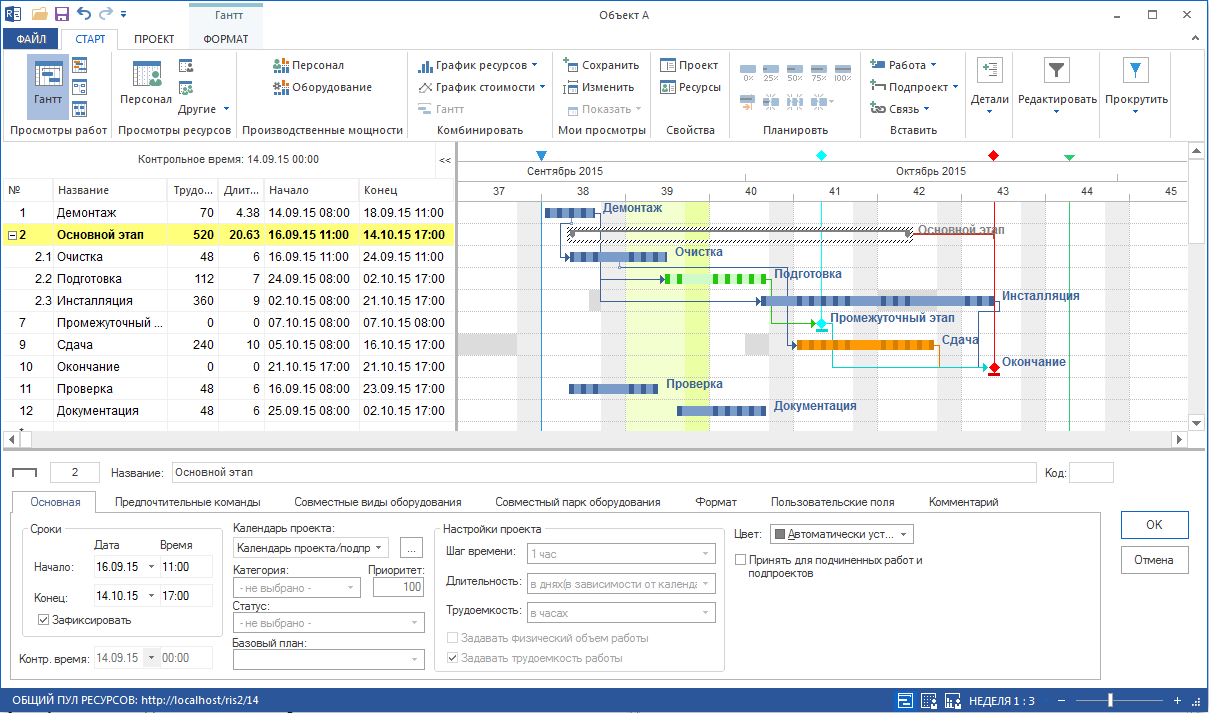Open the project calendar dropdown

pyautogui.click(x=380, y=548)
